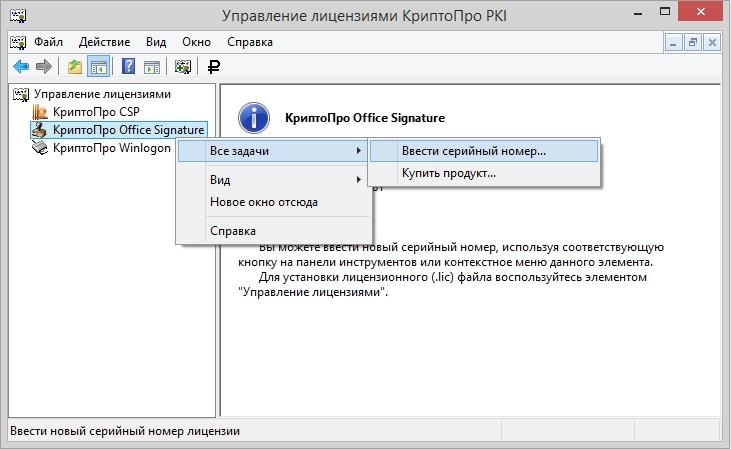
Task: Choose Купить продукт from submenu
Action: click(448, 174)
